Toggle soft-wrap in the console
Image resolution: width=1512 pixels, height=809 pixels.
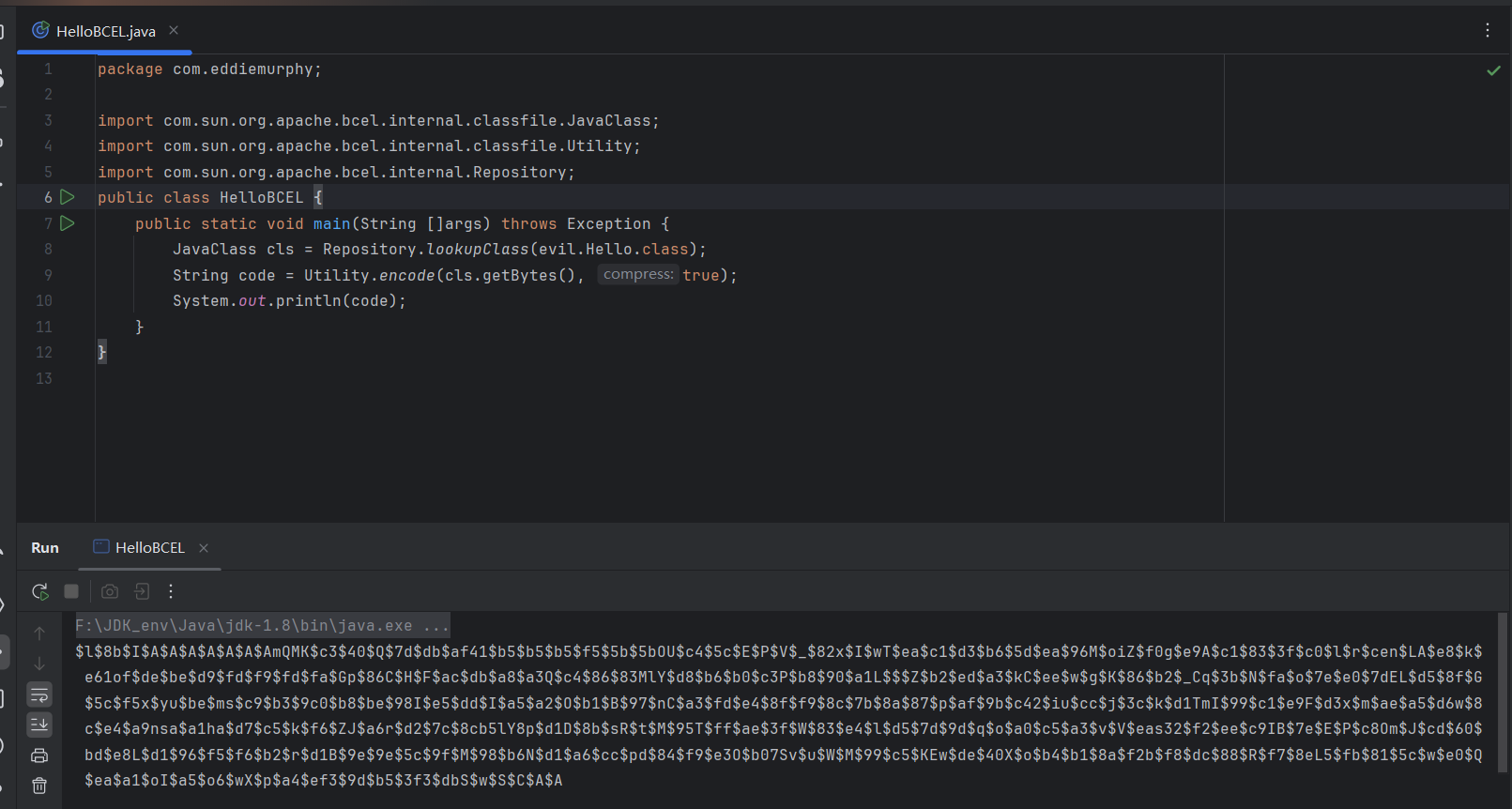coord(39,695)
